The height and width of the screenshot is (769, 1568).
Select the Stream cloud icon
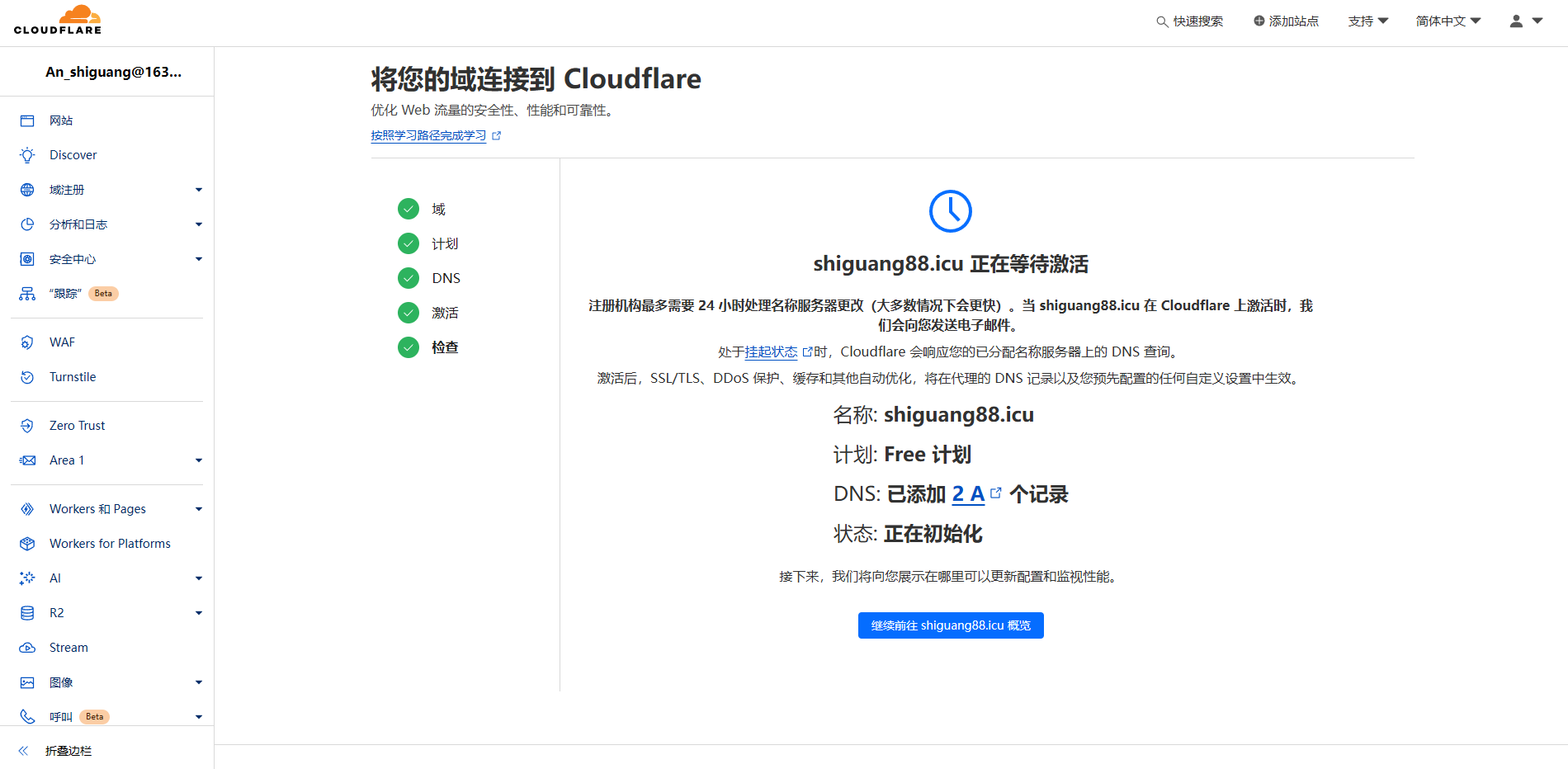[x=27, y=648]
